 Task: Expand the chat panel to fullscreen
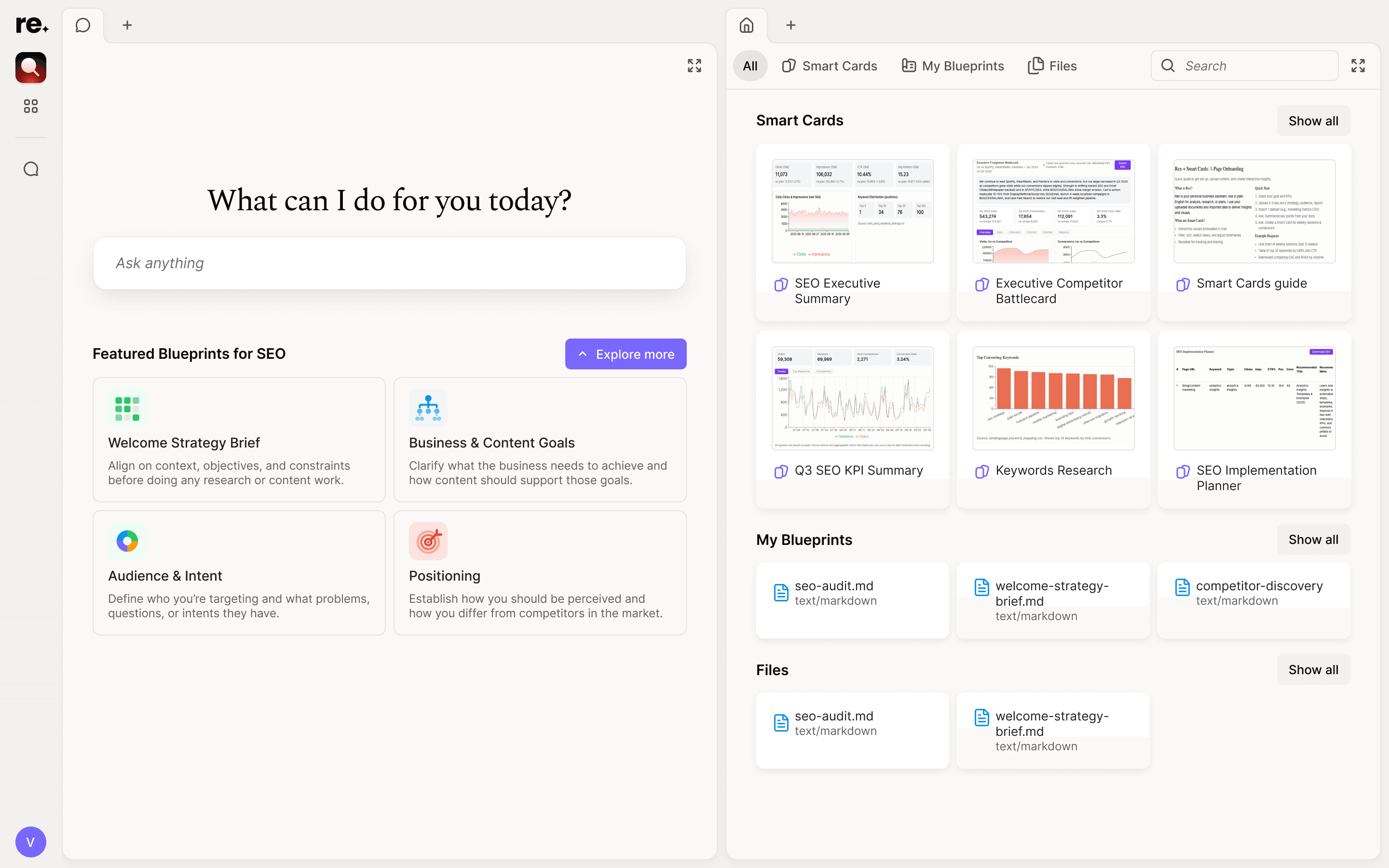[694, 66]
